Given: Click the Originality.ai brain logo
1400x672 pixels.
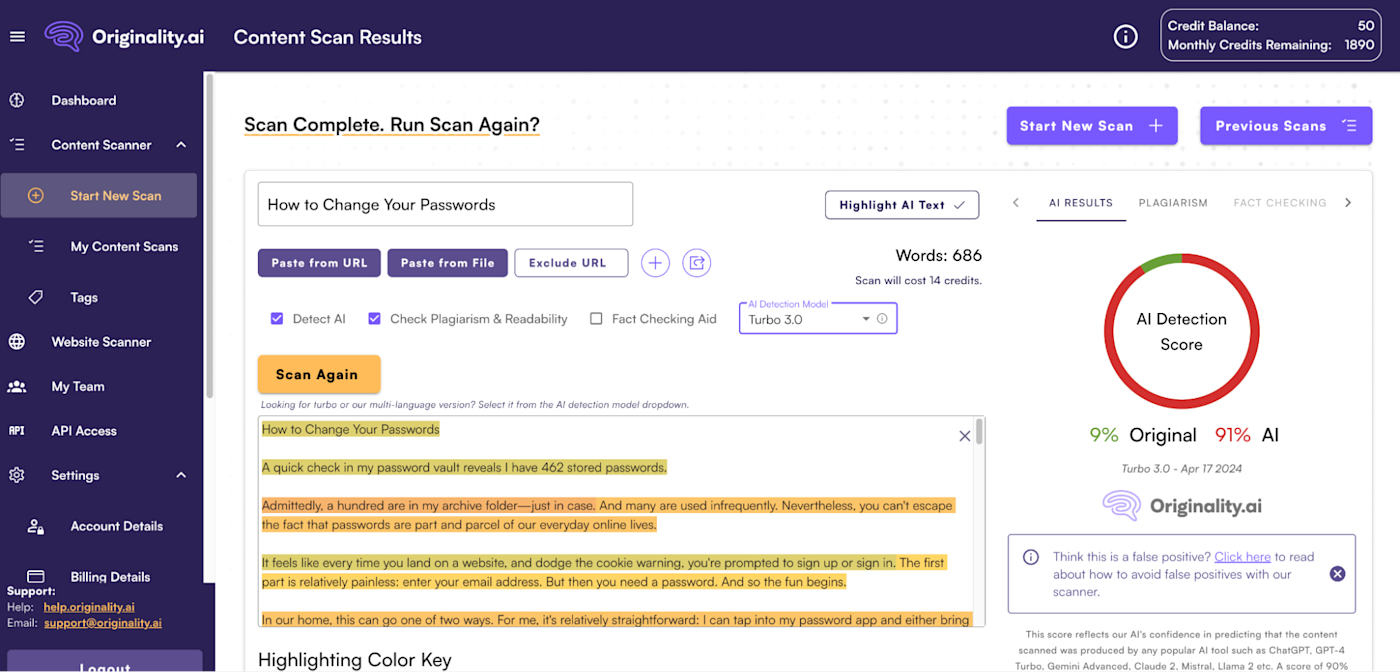Looking at the screenshot, I should pos(62,36).
